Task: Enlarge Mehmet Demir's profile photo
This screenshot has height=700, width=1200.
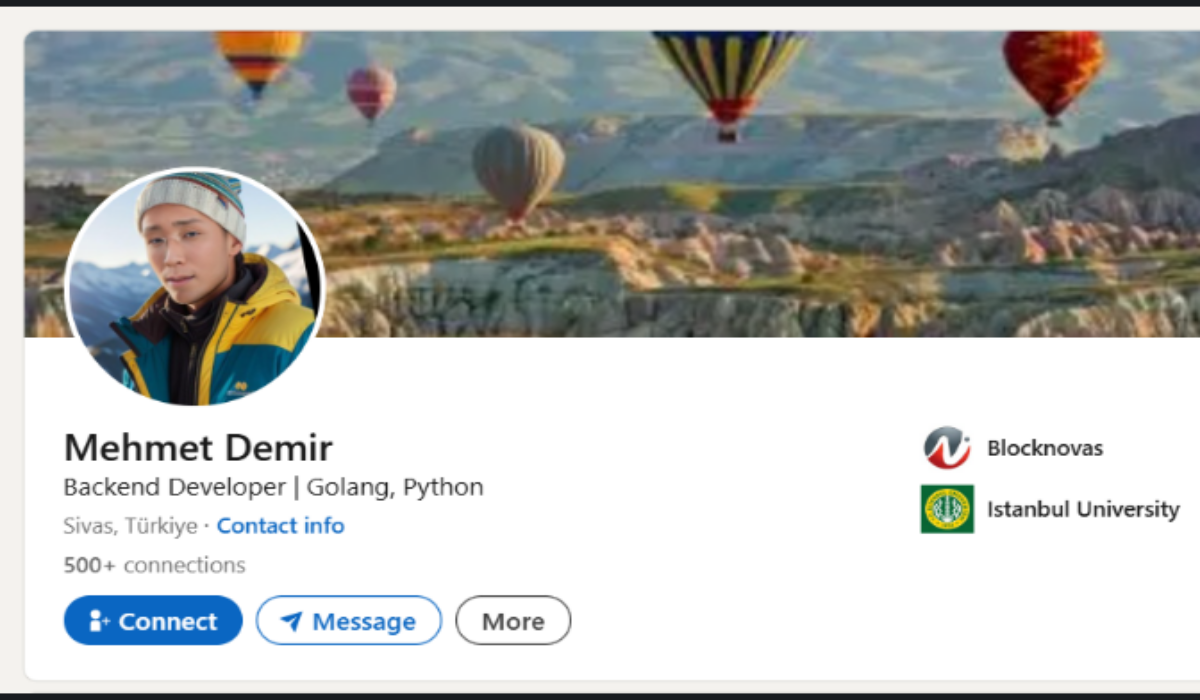Action: (195, 287)
